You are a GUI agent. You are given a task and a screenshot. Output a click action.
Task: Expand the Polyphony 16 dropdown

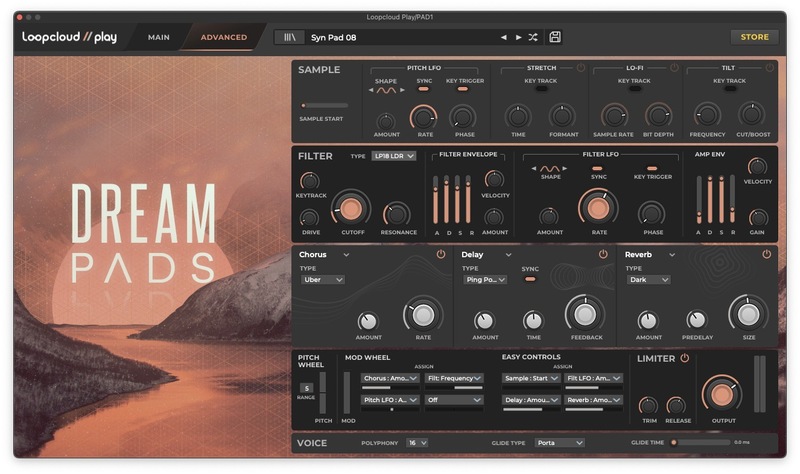point(417,442)
